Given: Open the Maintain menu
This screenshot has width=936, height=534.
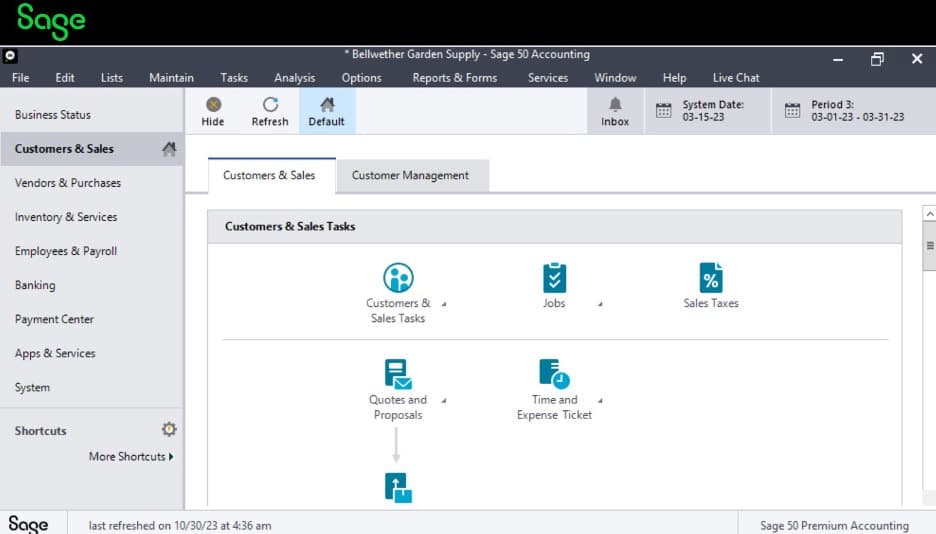Looking at the screenshot, I should coord(171,78).
